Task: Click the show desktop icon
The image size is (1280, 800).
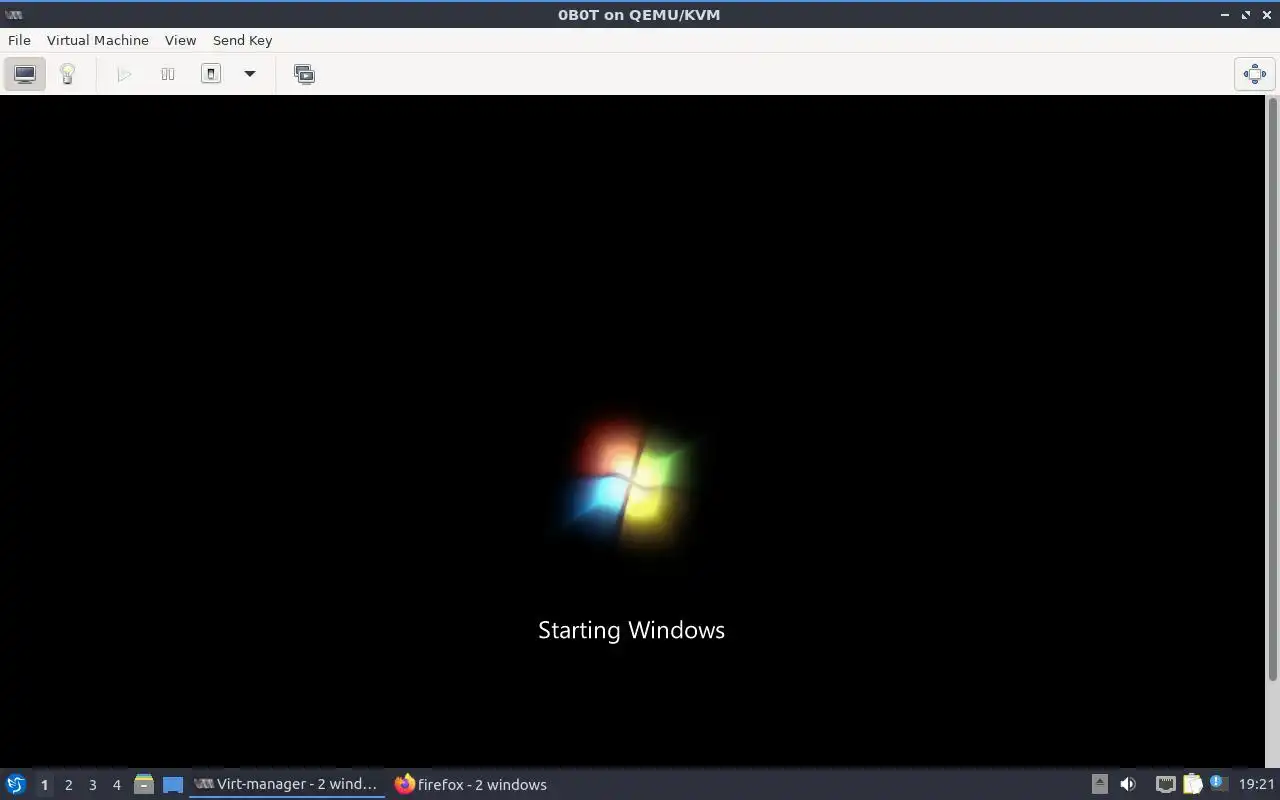Action: pos(173,785)
